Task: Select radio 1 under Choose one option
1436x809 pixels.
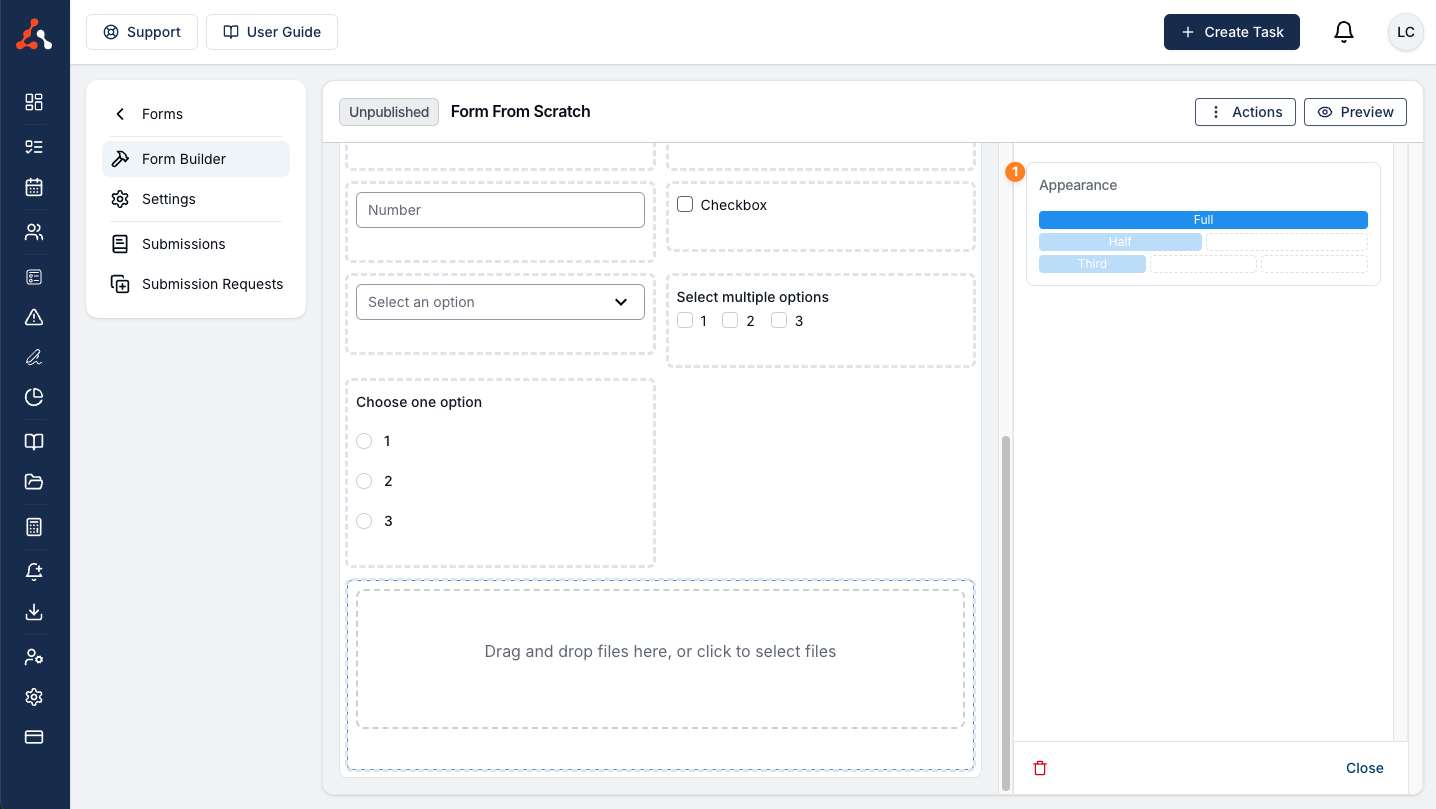Action: (364, 441)
